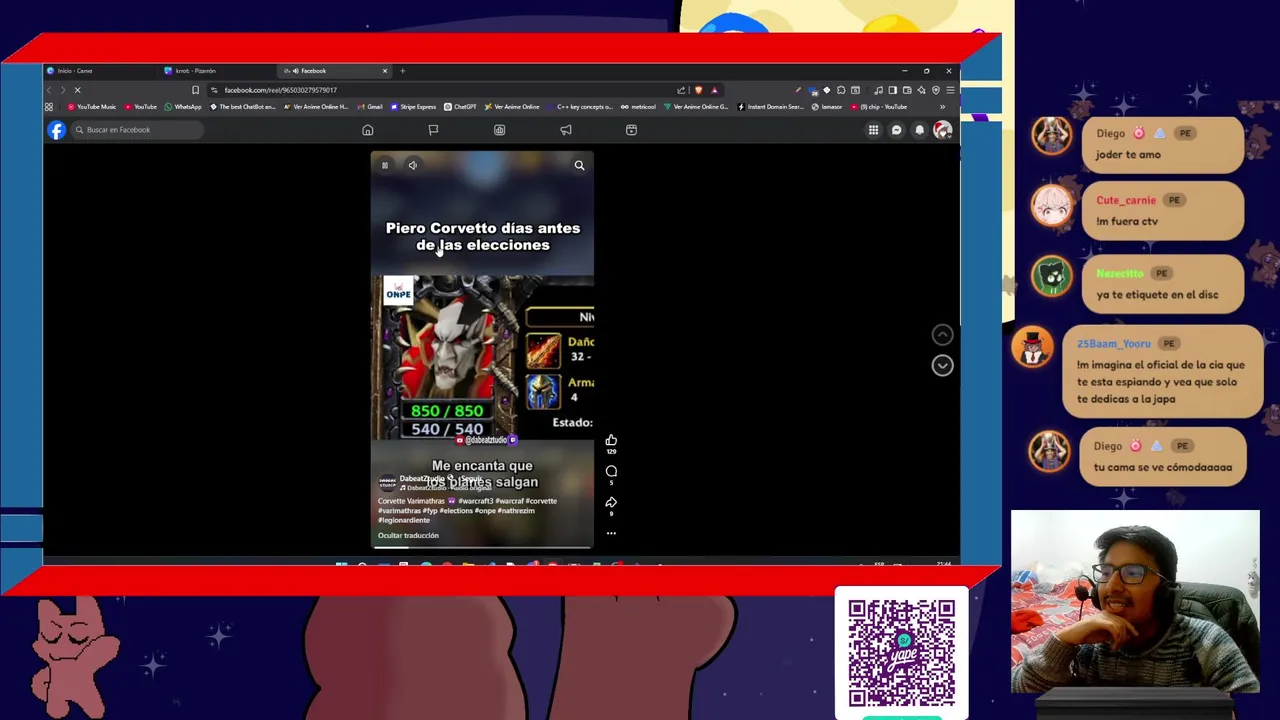1280x720 pixels.
Task: Toggle the bookmark icon beside address bar
Action: [195, 90]
